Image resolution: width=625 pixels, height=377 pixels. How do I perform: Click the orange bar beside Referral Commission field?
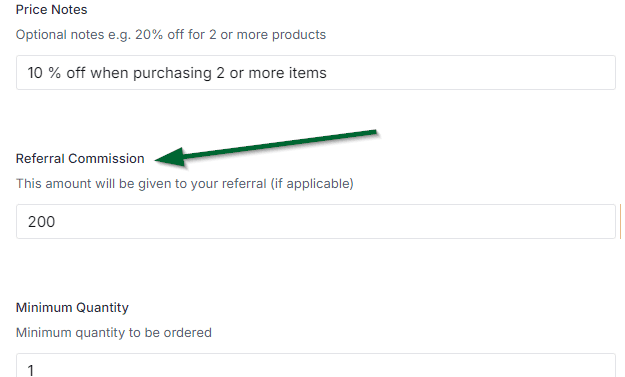[620, 221]
